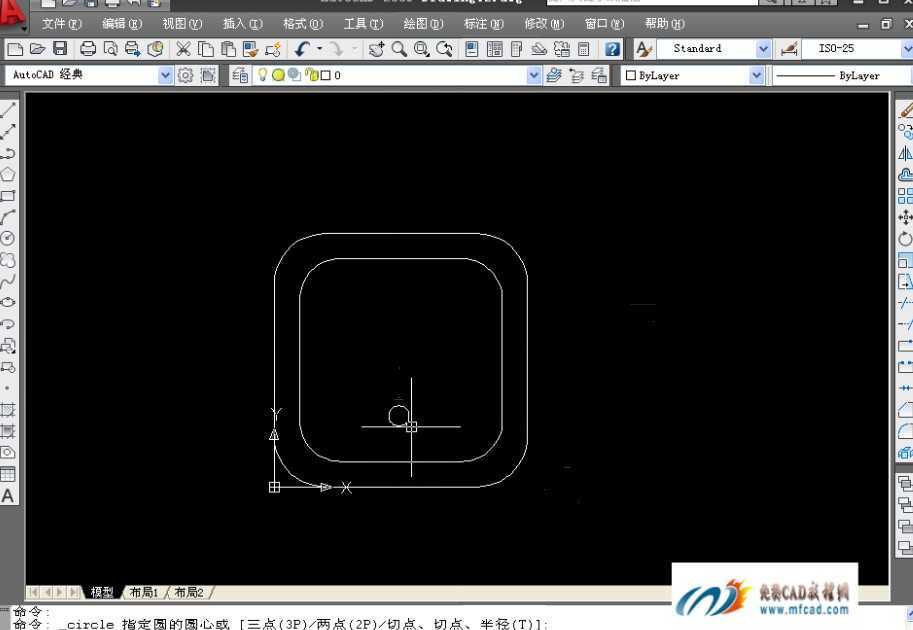Click the Zoom Previous icon
This screenshot has width=913, height=630.
(444, 49)
